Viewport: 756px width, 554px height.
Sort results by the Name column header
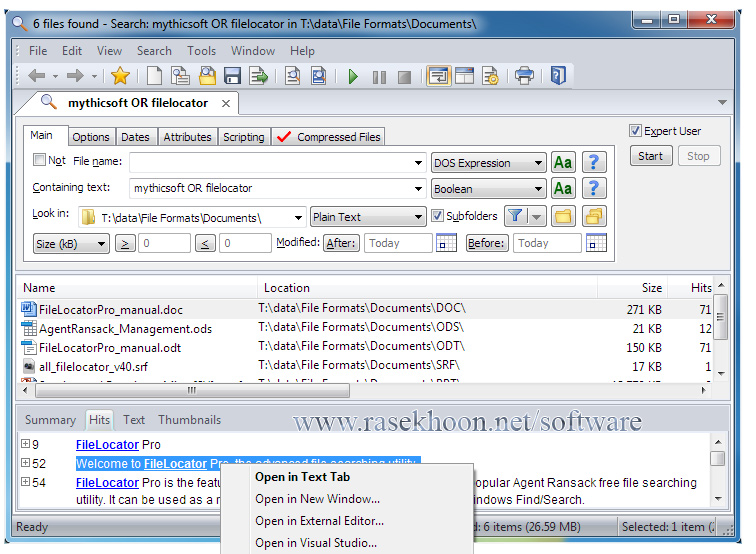[x=137, y=288]
